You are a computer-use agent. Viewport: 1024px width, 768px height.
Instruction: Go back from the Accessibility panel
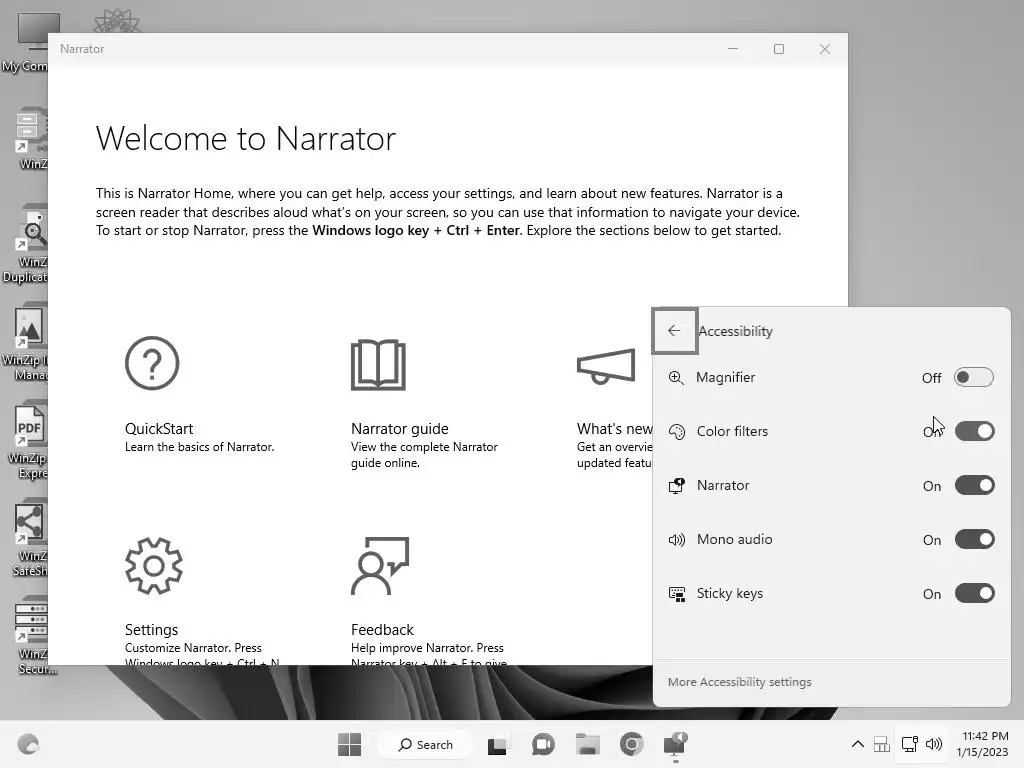[675, 330]
